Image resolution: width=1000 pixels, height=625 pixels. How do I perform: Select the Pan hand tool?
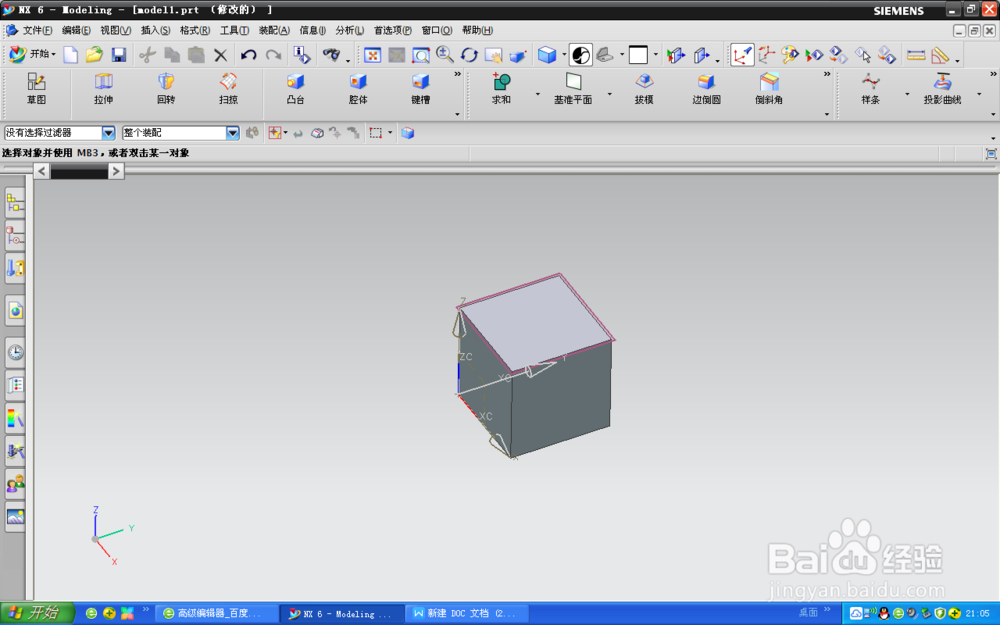tap(493, 55)
